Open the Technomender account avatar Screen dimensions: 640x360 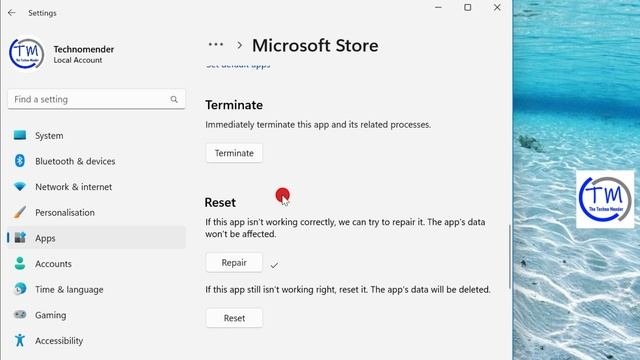27,54
